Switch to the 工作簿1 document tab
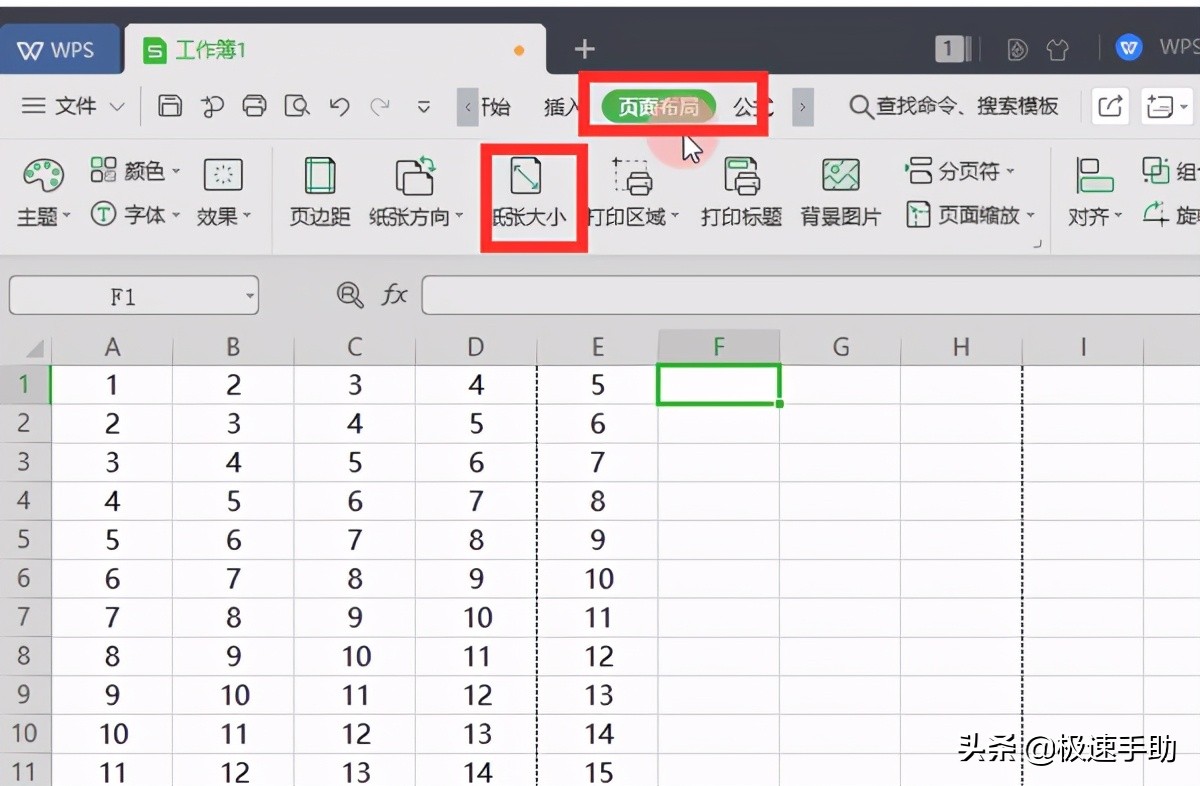 (335, 50)
